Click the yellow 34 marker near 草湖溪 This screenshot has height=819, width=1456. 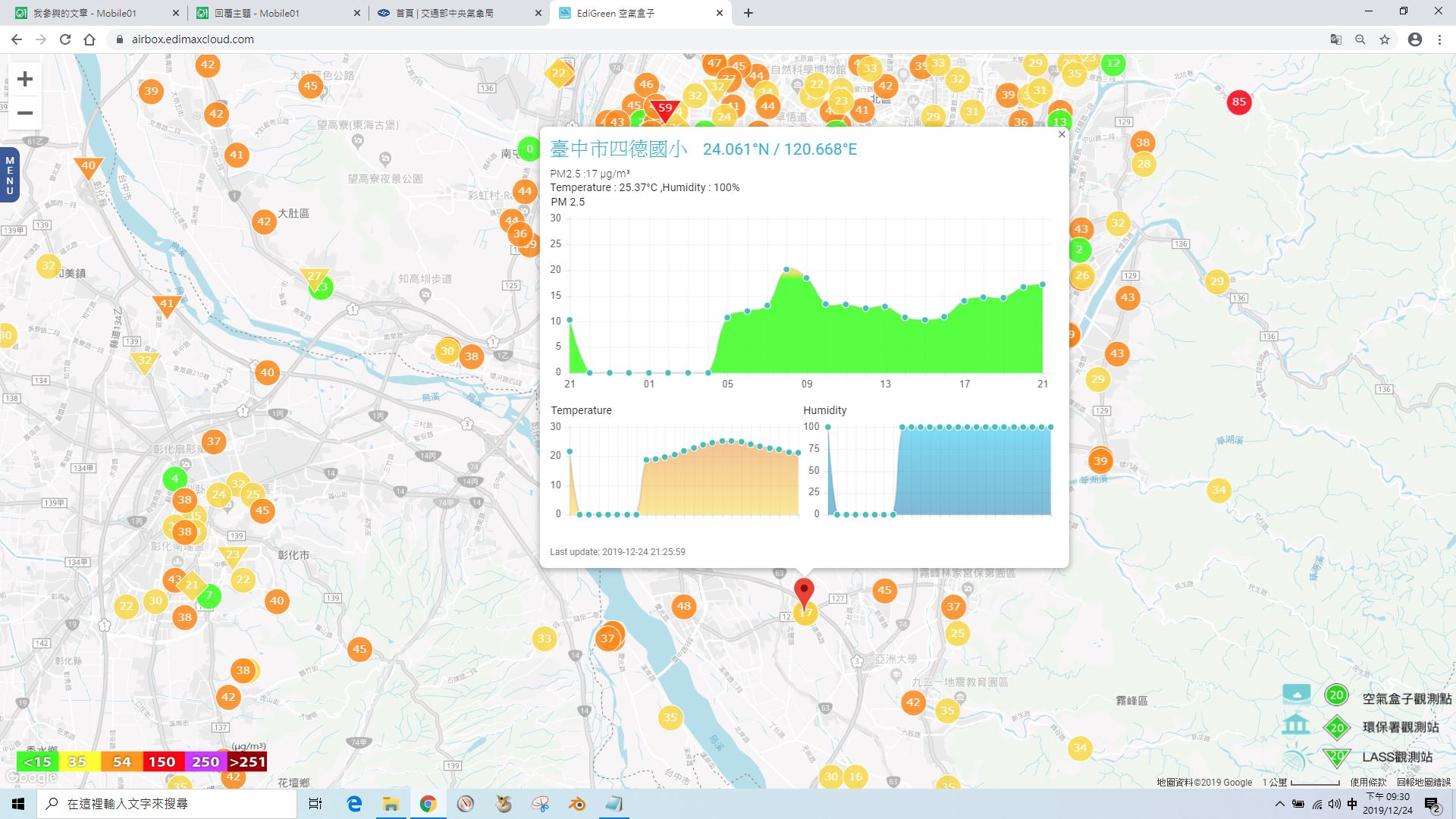pos(1218,490)
